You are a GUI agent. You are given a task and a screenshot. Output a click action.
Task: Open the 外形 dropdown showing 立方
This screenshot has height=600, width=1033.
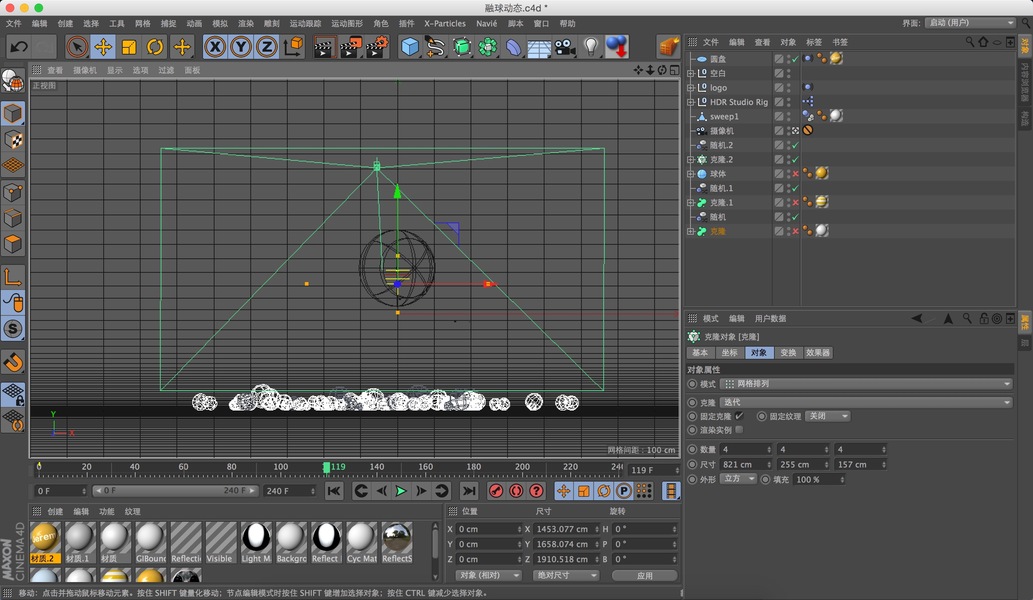(x=738, y=479)
